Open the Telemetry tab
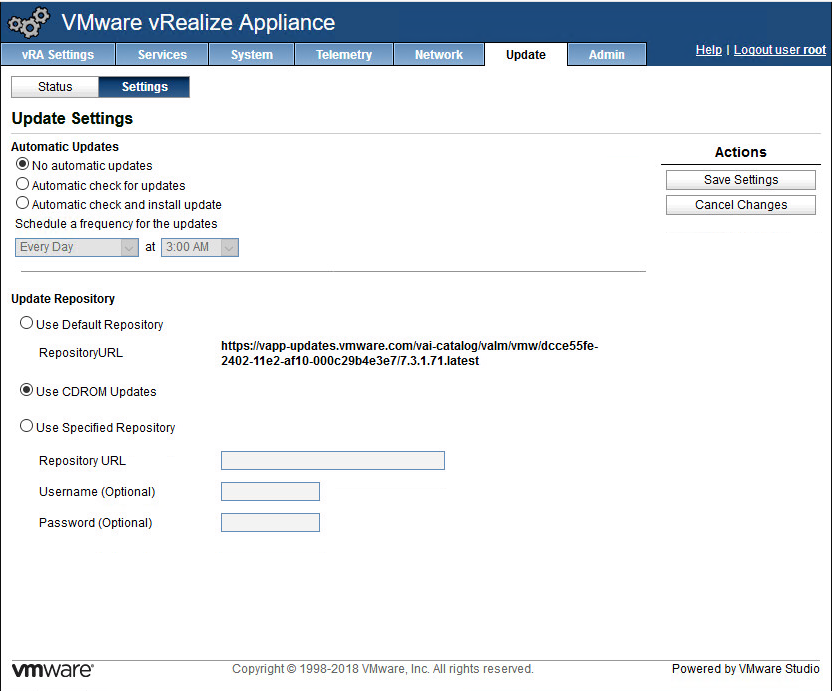Screen dimensions: 832x691 (x=344, y=55)
